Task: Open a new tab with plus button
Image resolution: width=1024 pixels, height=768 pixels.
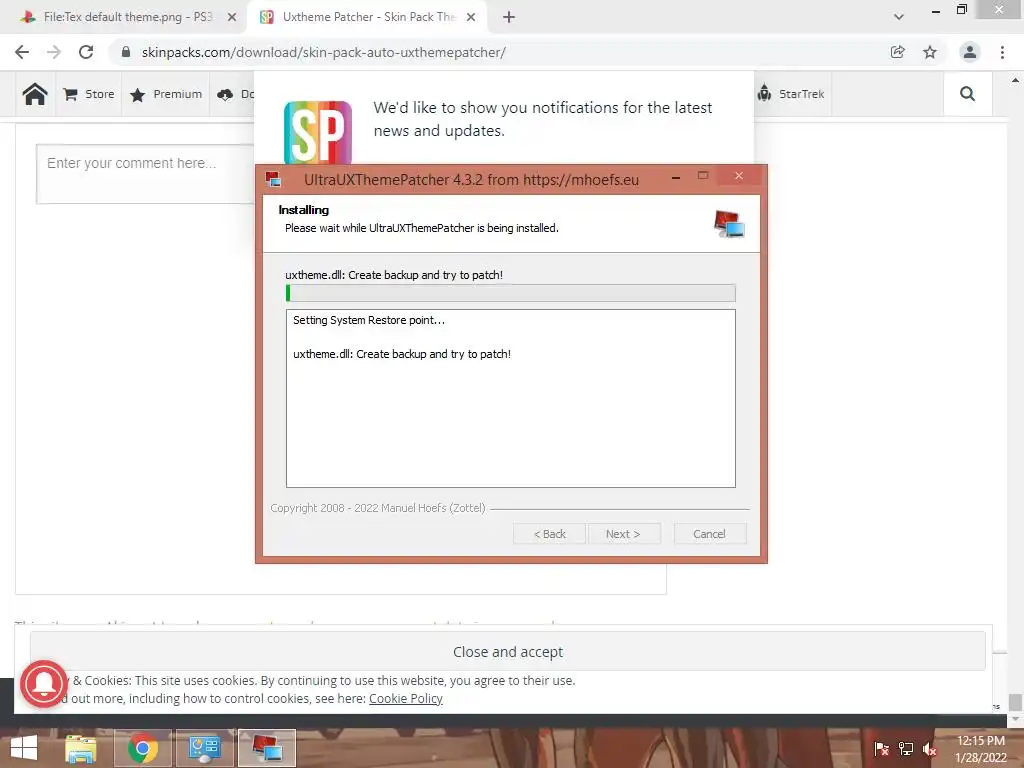Action: [509, 17]
